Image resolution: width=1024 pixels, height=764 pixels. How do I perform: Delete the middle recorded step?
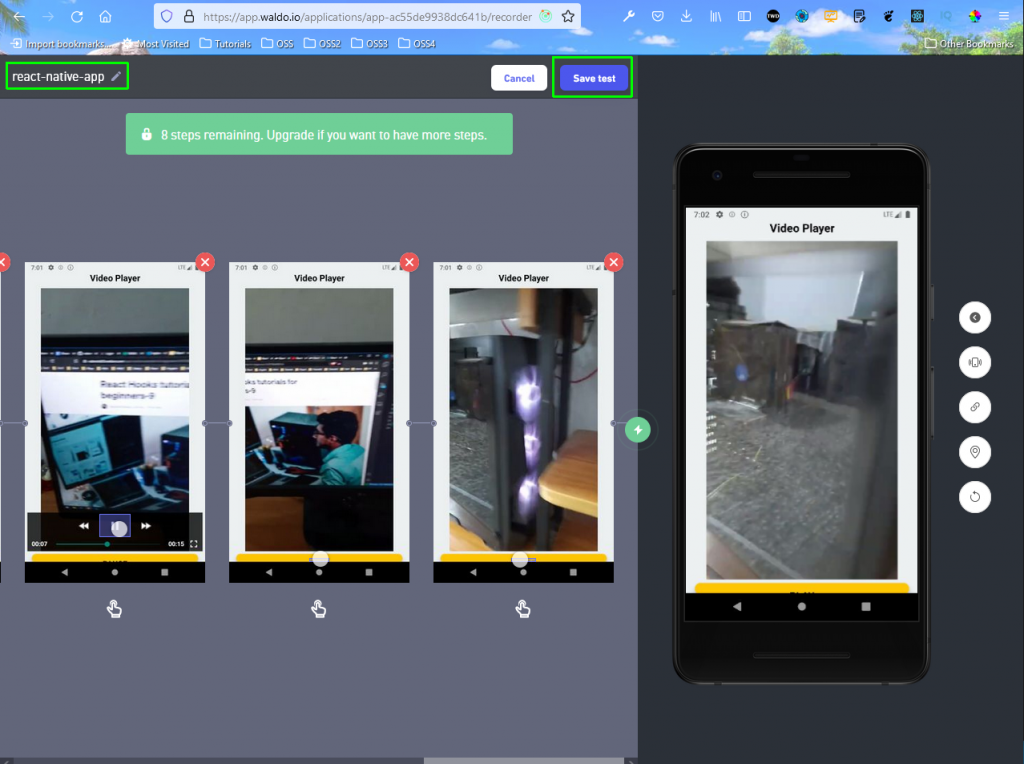tap(409, 263)
